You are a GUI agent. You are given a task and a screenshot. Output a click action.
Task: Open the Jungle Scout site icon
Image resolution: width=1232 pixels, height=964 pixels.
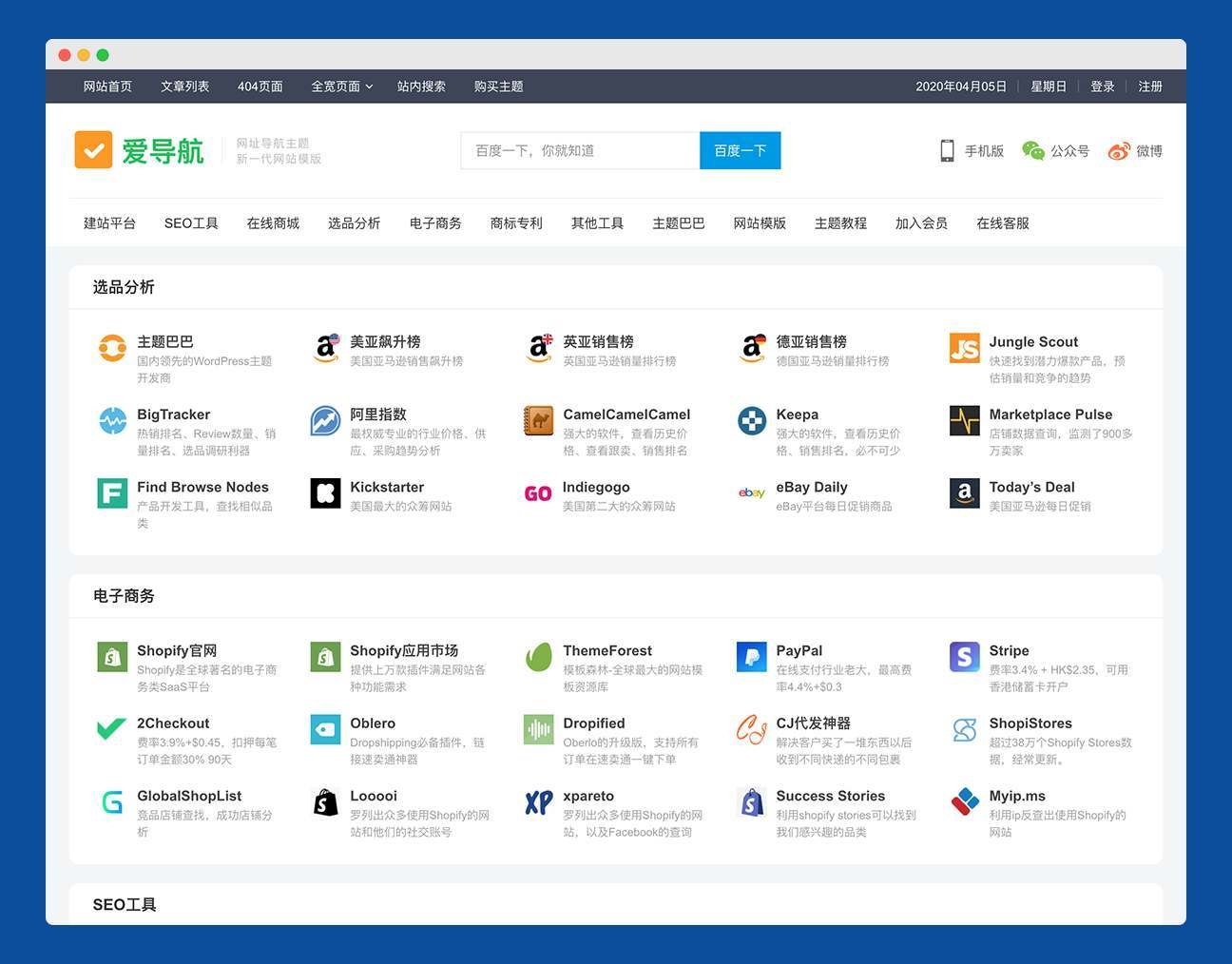click(x=963, y=348)
